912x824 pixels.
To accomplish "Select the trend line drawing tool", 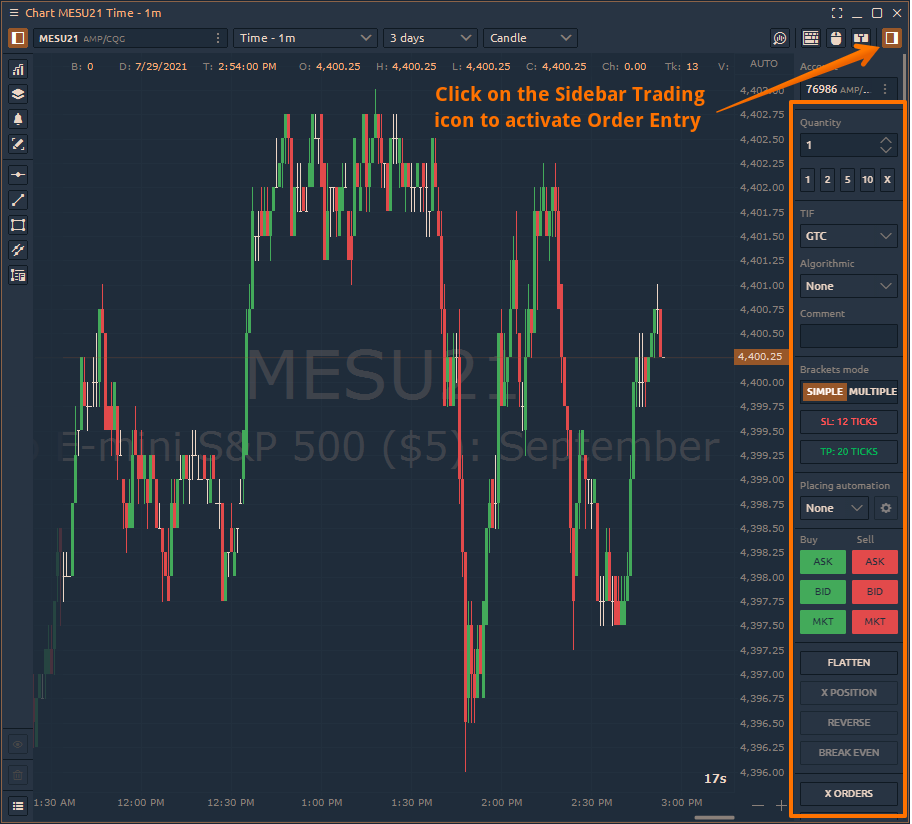I will coord(18,200).
